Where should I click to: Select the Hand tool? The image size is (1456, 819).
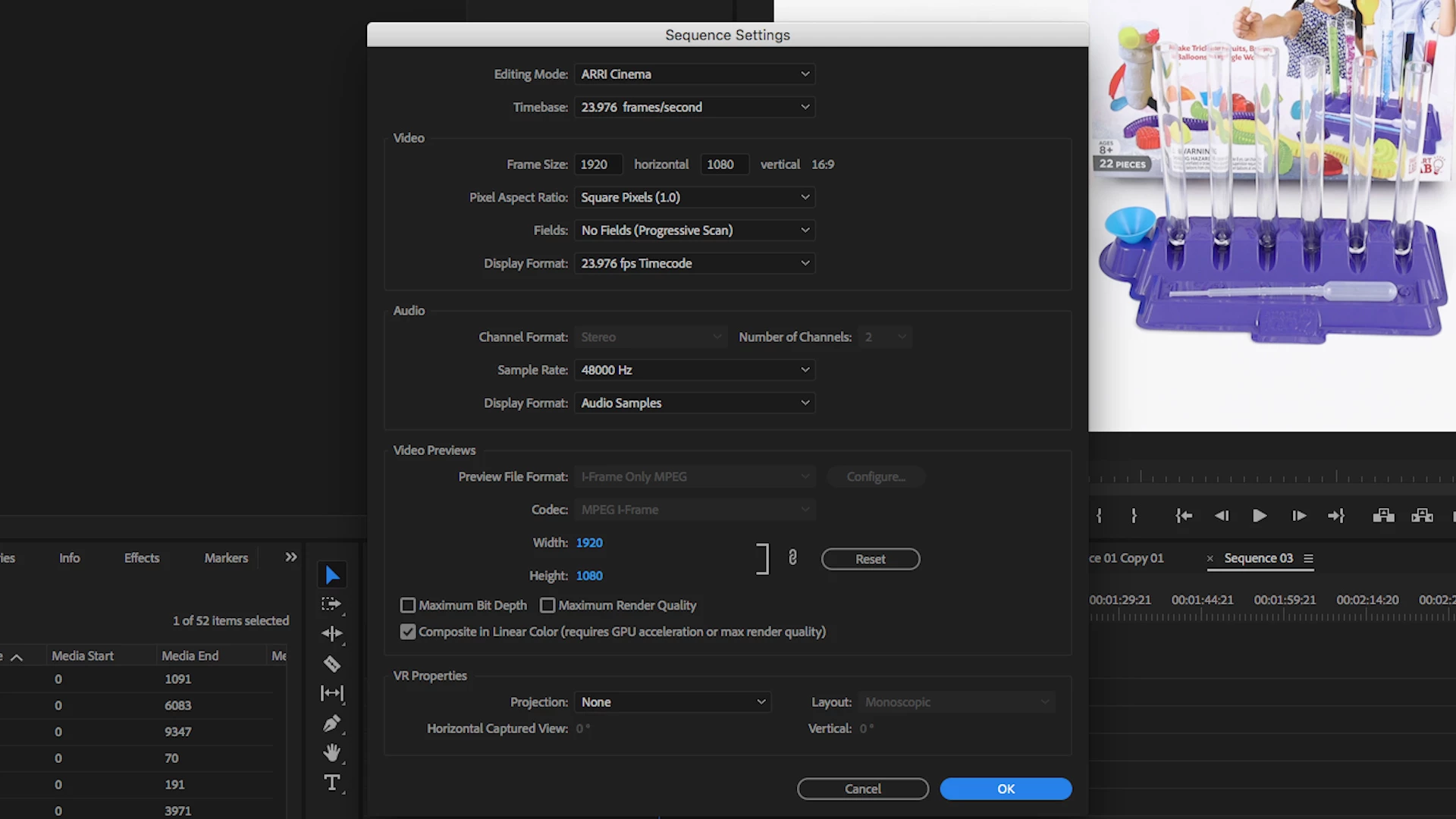[331, 753]
